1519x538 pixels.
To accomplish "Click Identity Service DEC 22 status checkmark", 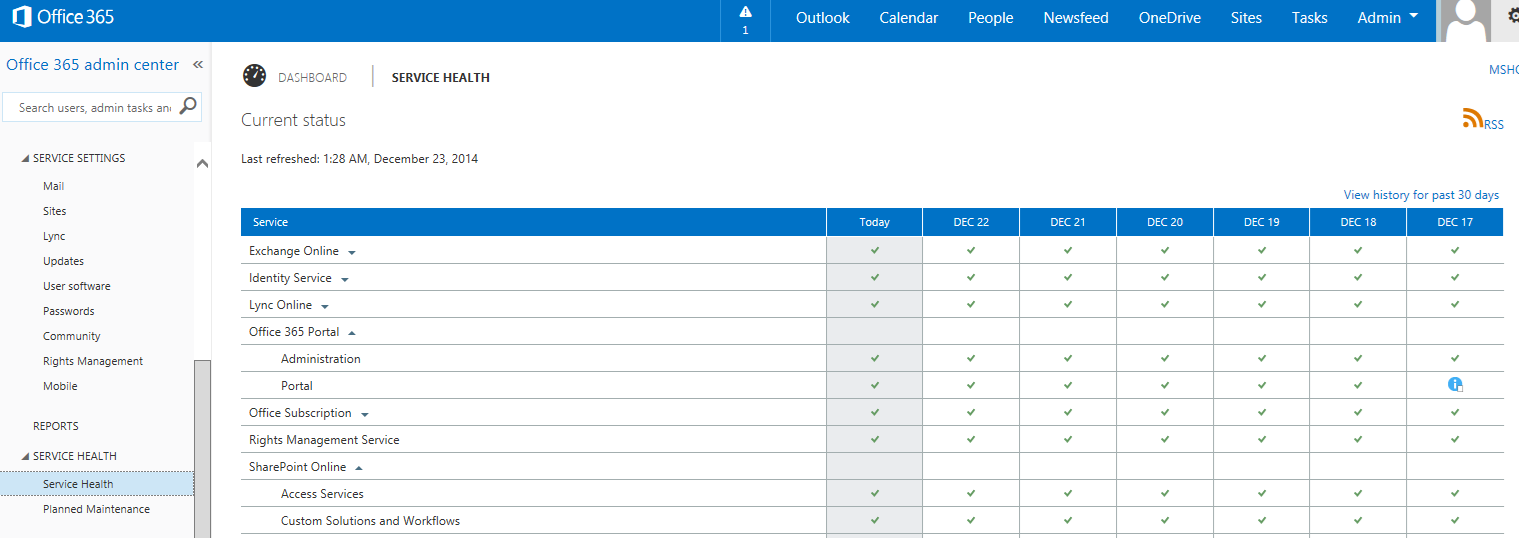I will point(971,277).
